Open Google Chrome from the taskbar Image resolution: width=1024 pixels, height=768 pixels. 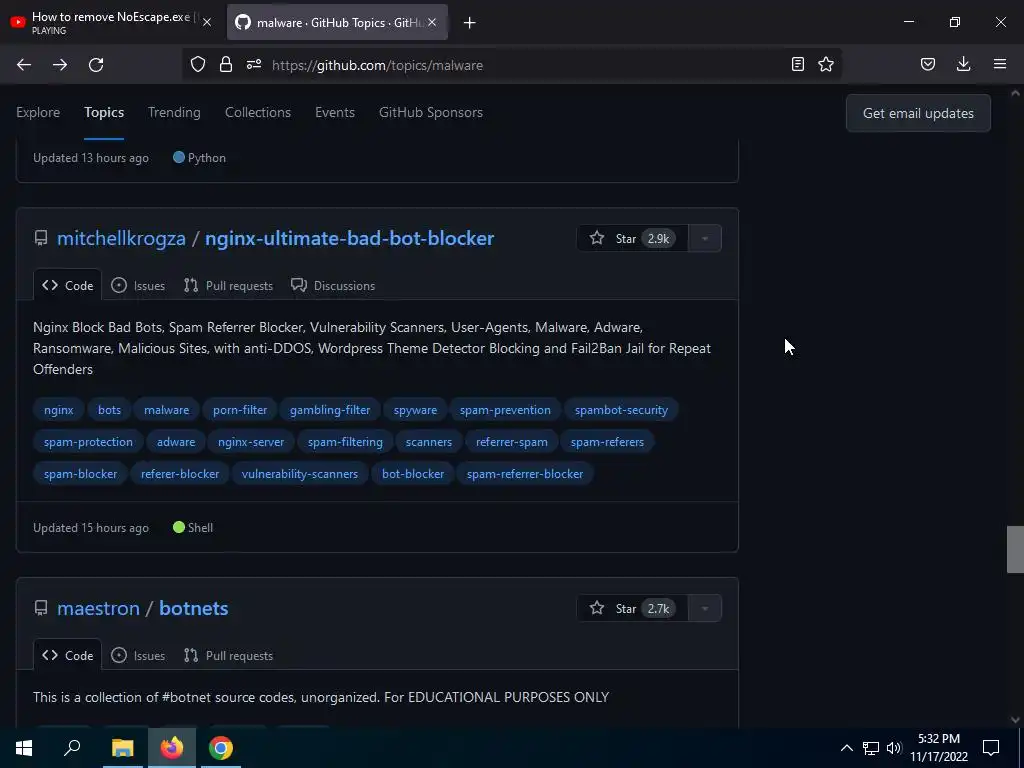tap(221, 748)
